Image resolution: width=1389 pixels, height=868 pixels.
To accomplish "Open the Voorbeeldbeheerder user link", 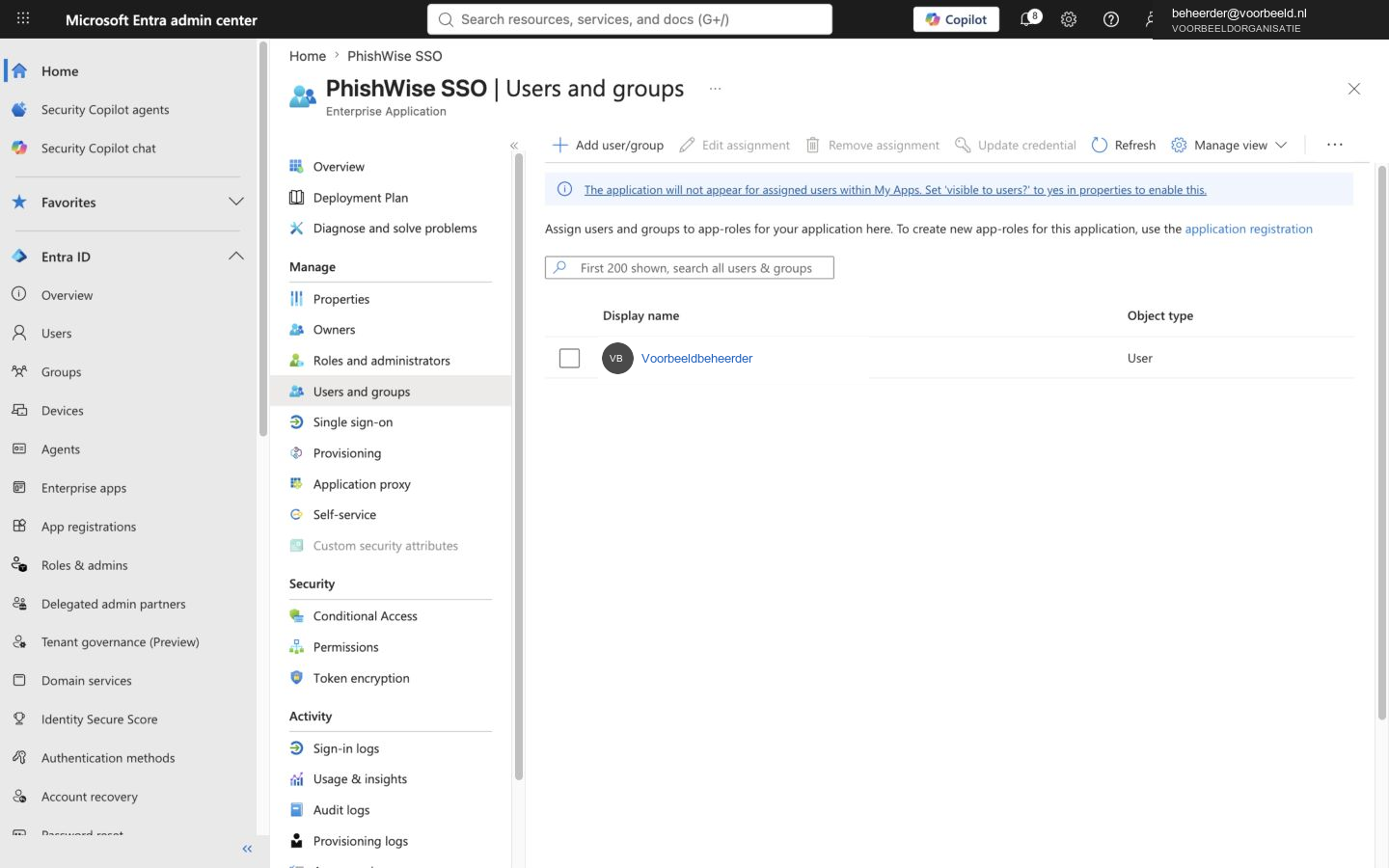I will click(x=696, y=358).
